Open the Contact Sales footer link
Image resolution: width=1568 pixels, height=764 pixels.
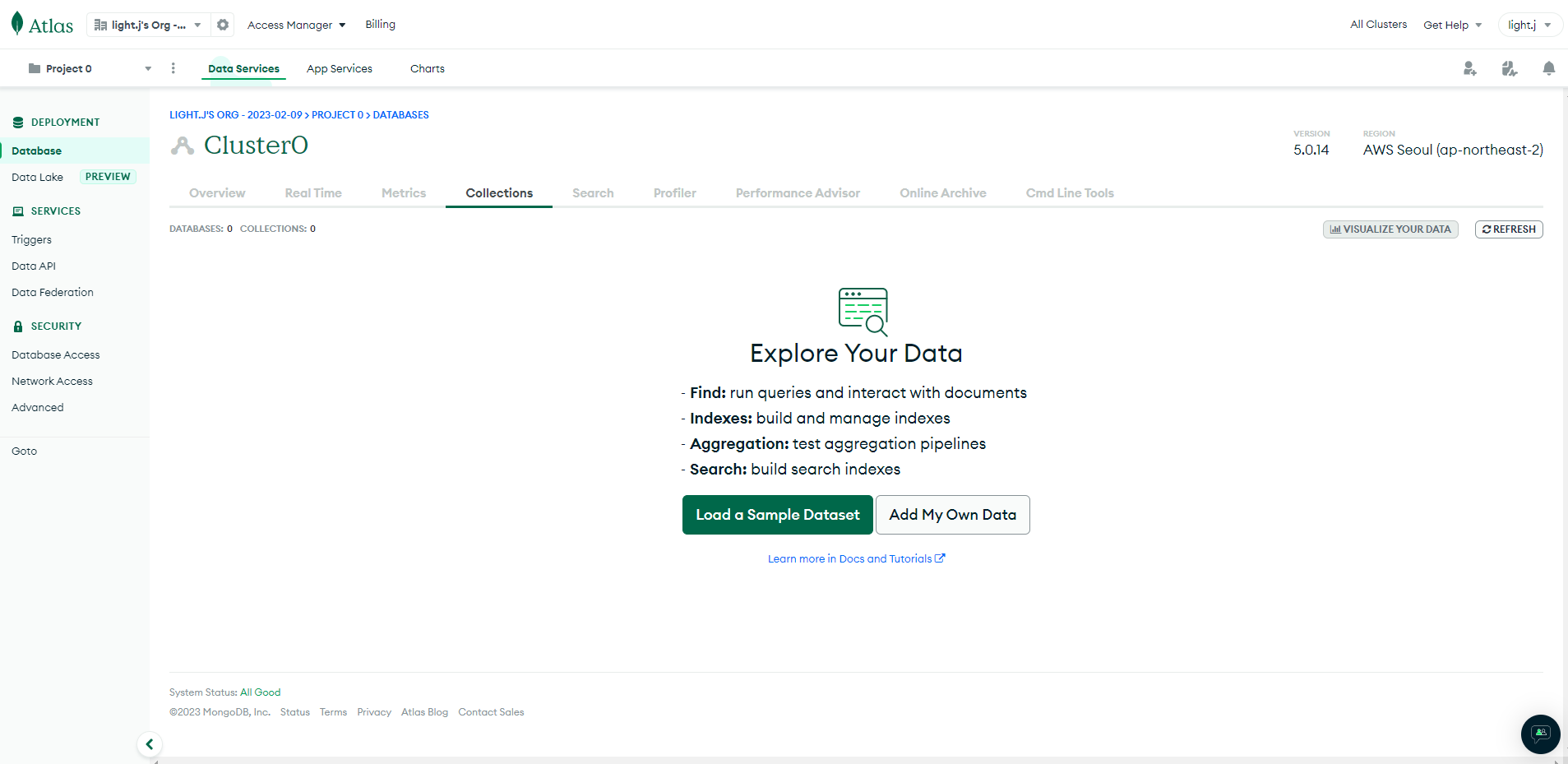491,712
